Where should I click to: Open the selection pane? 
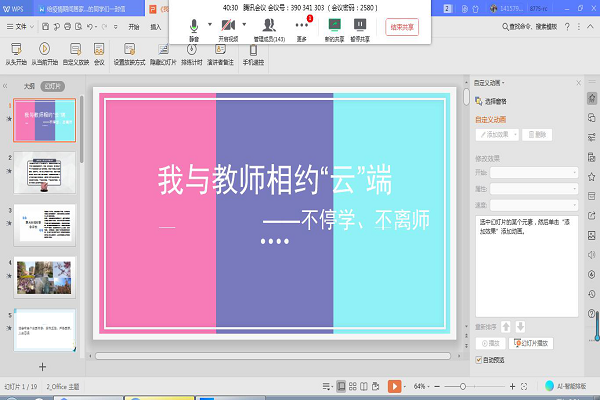pyautogui.click(x=491, y=101)
